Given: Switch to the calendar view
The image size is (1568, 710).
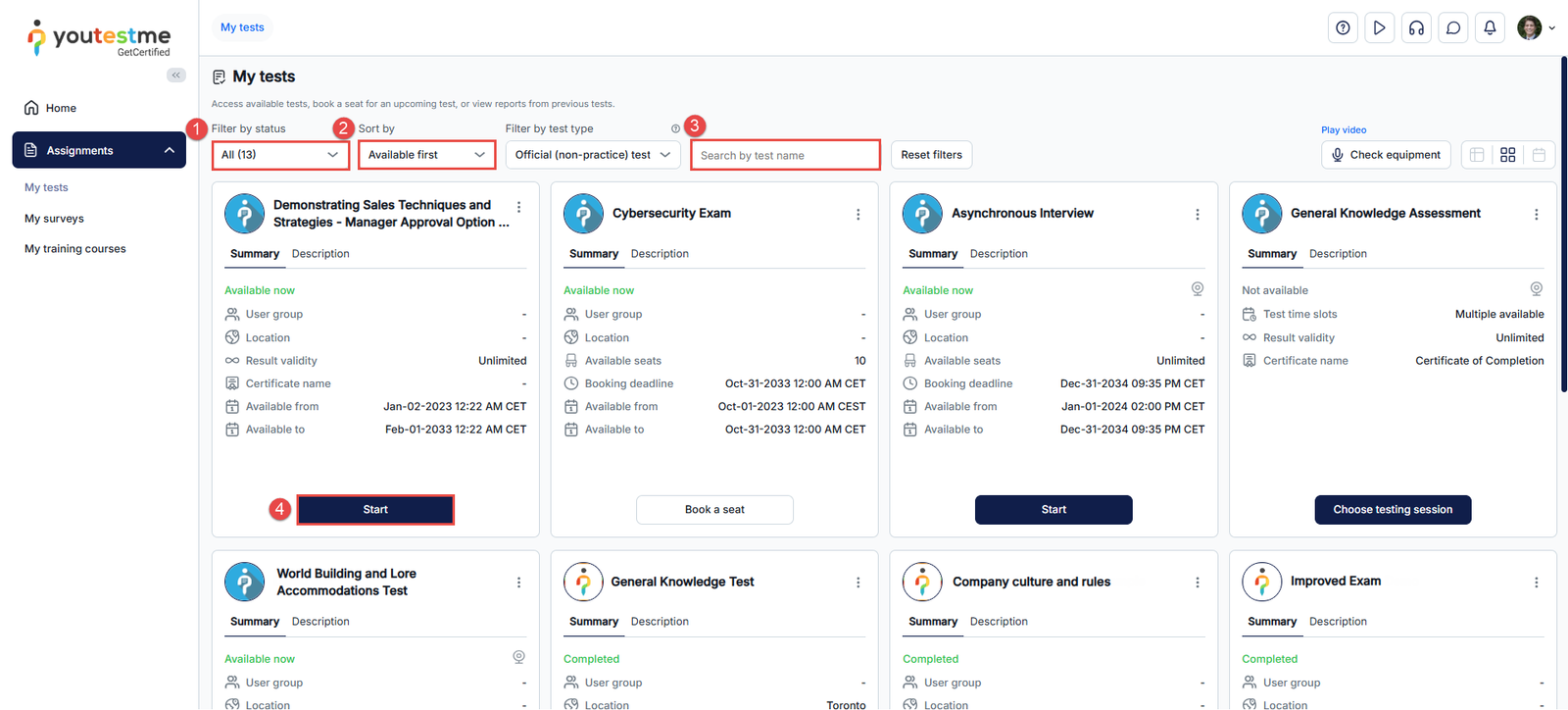Looking at the screenshot, I should click(1539, 155).
